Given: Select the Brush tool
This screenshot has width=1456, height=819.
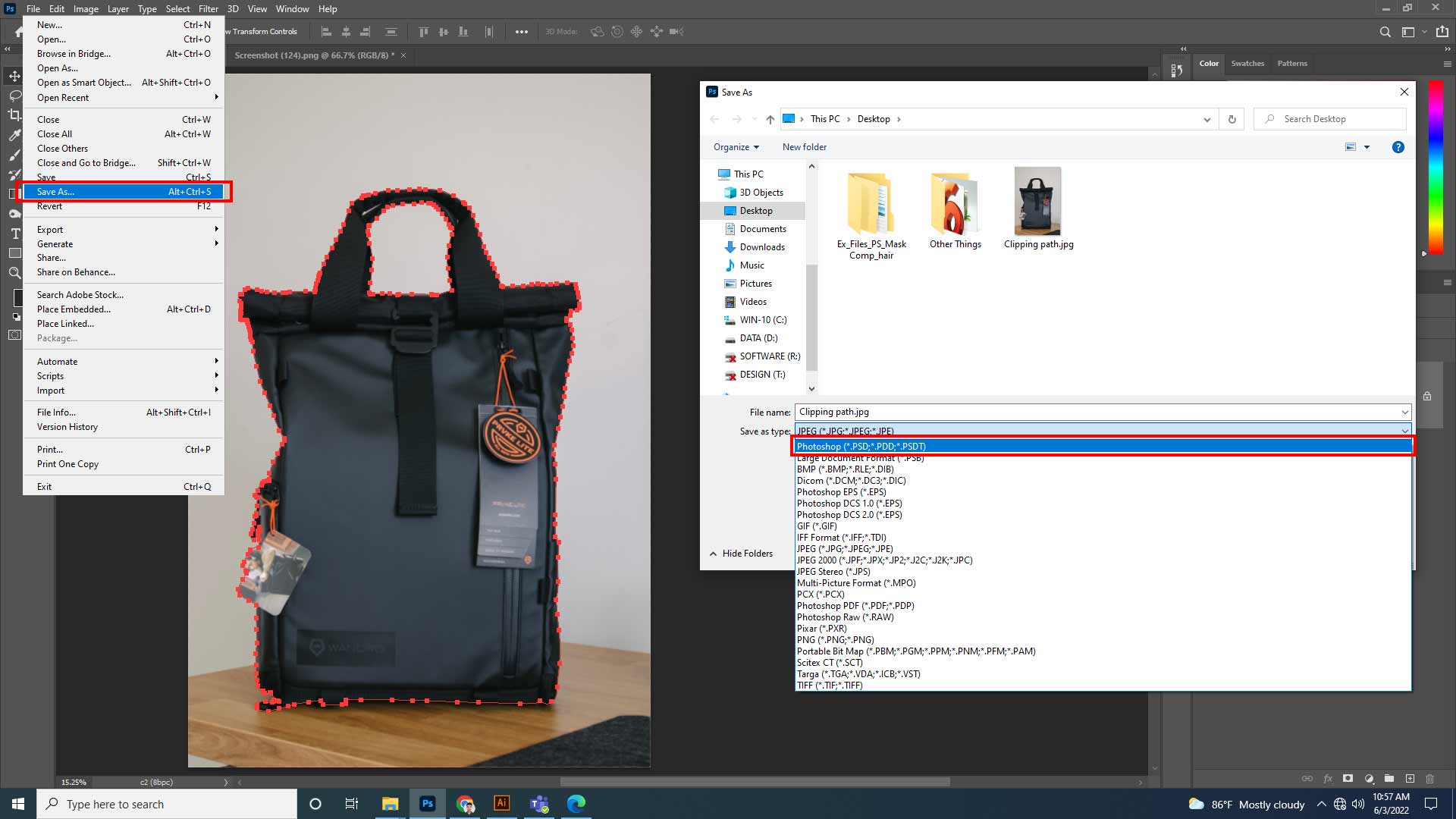Looking at the screenshot, I should [x=14, y=153].
